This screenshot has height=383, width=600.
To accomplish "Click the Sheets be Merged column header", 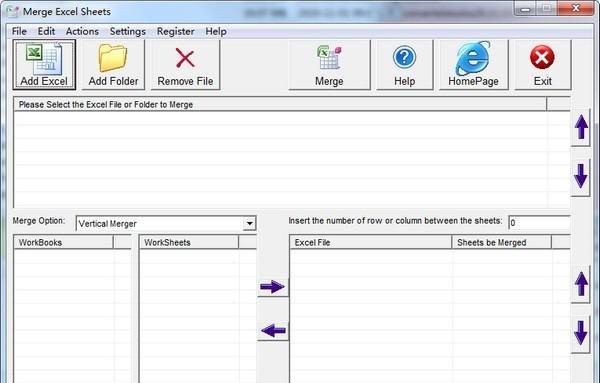I will point(502,242).
